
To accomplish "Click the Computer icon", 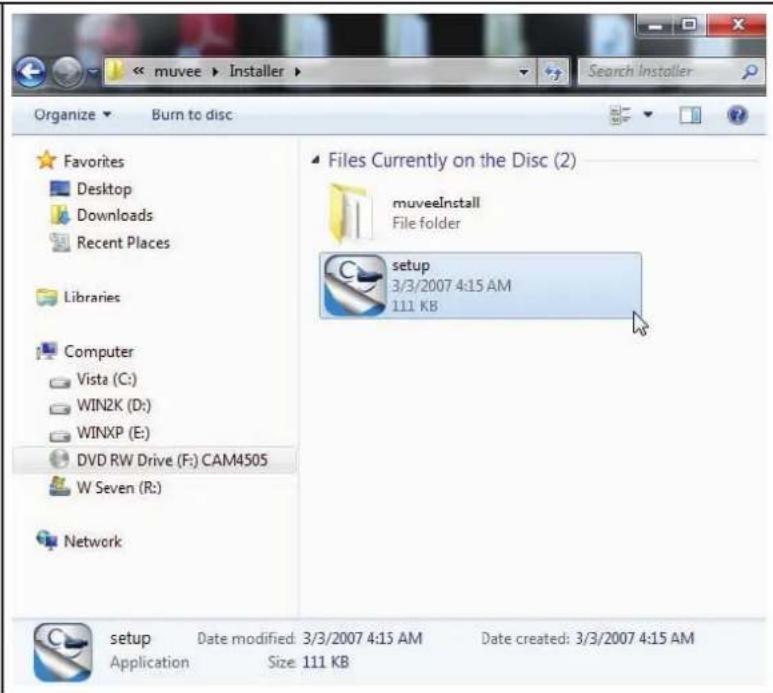I will click(x=47, y=351).
